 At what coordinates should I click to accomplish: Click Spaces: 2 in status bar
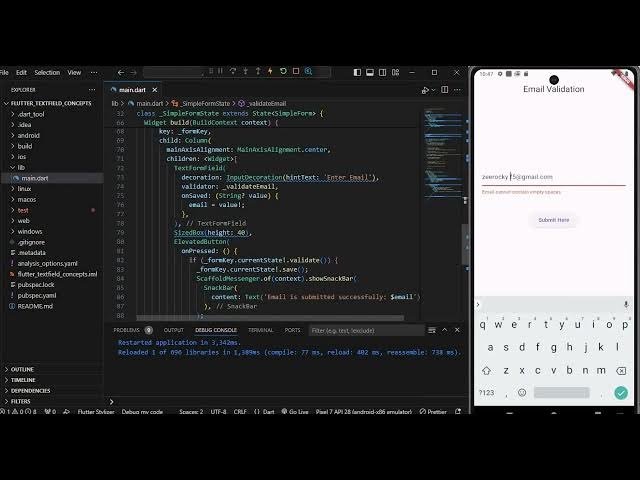191,411
